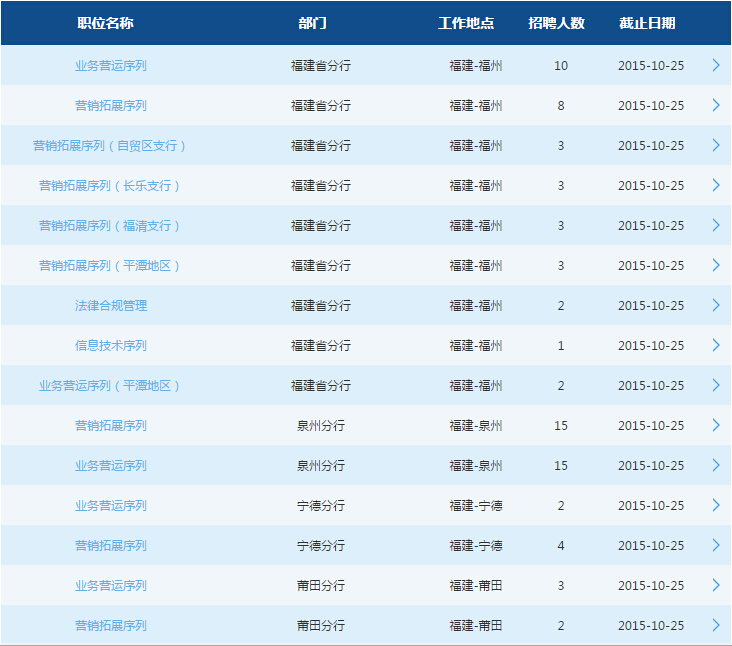The image size is (732, 646).
Task: Select 营销拓展序列 link for 莆田分行
Action: point(110,625)
